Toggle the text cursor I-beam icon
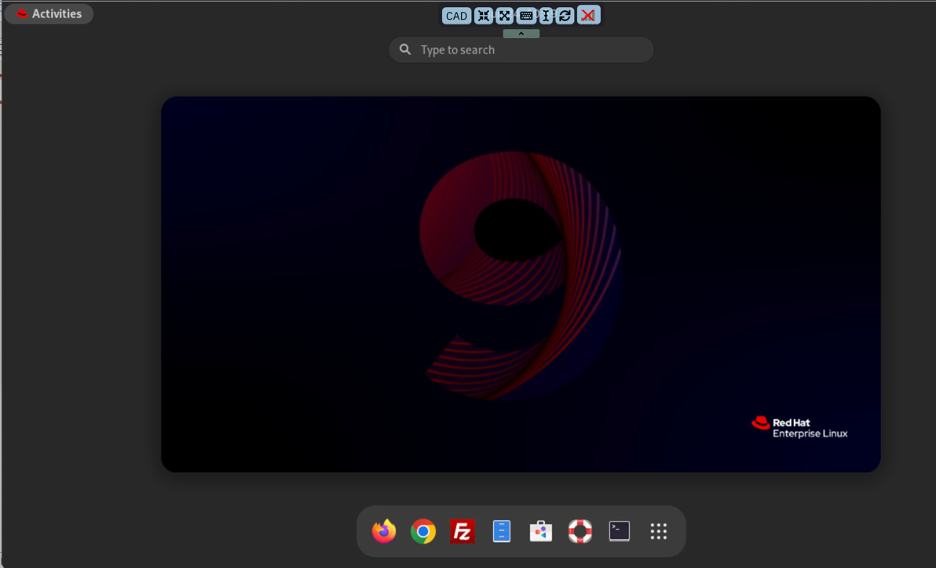Viewport: 936px width, 568px height. (x=546, y=16)
